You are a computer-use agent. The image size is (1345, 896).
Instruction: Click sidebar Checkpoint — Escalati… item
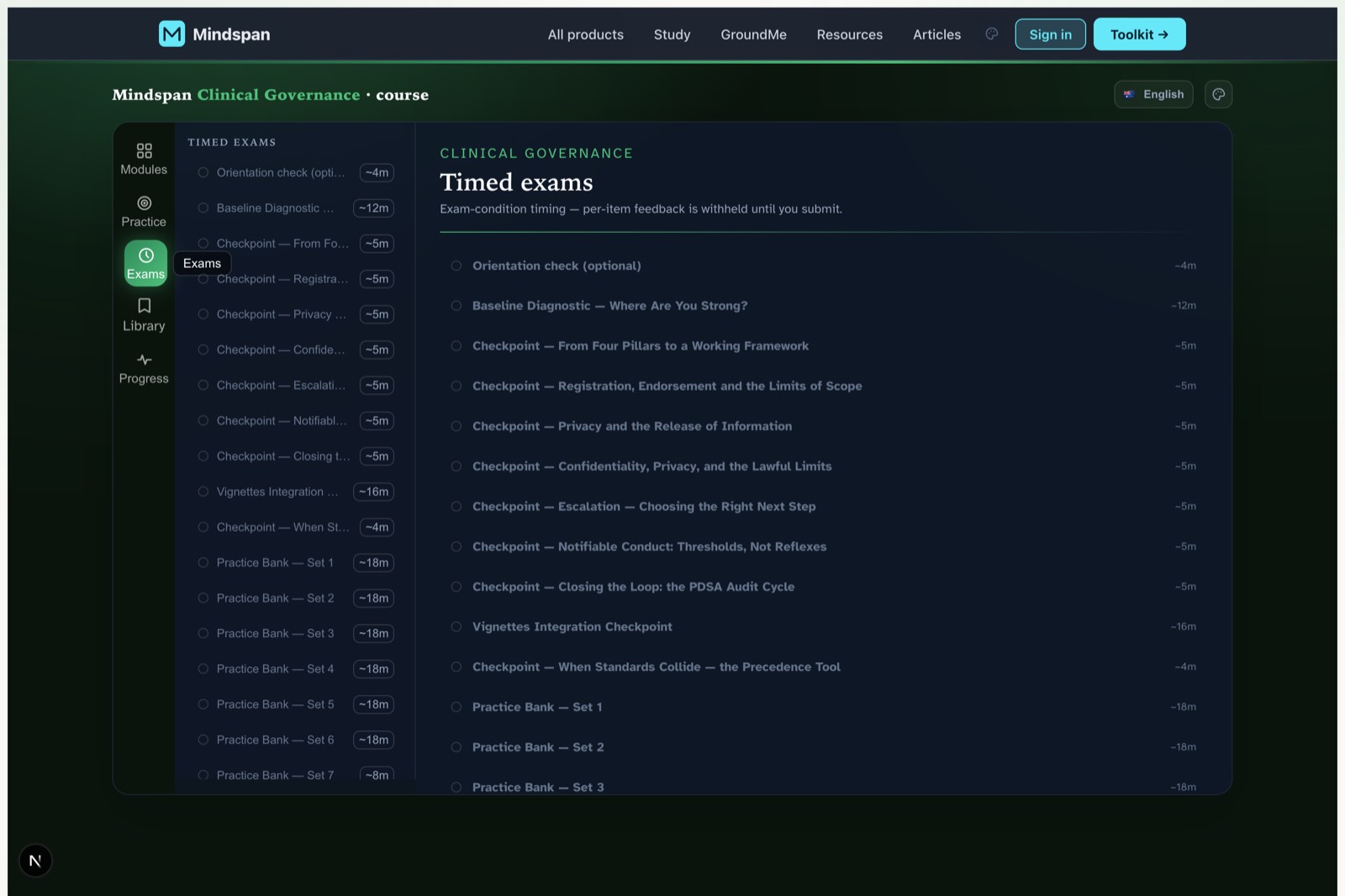click(296, 385)
